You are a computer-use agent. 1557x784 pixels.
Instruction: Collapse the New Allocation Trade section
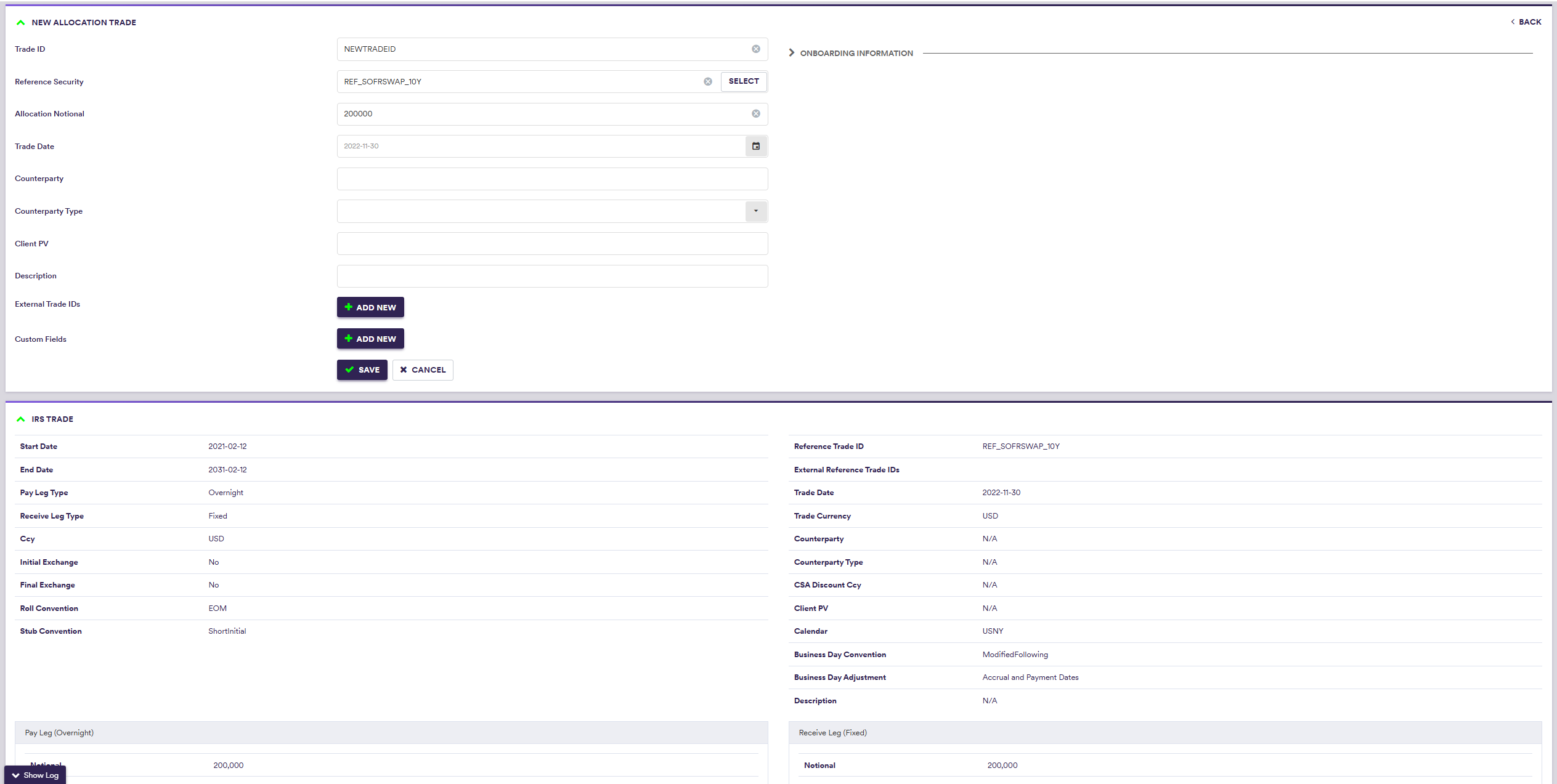click(x=21, y=23)
